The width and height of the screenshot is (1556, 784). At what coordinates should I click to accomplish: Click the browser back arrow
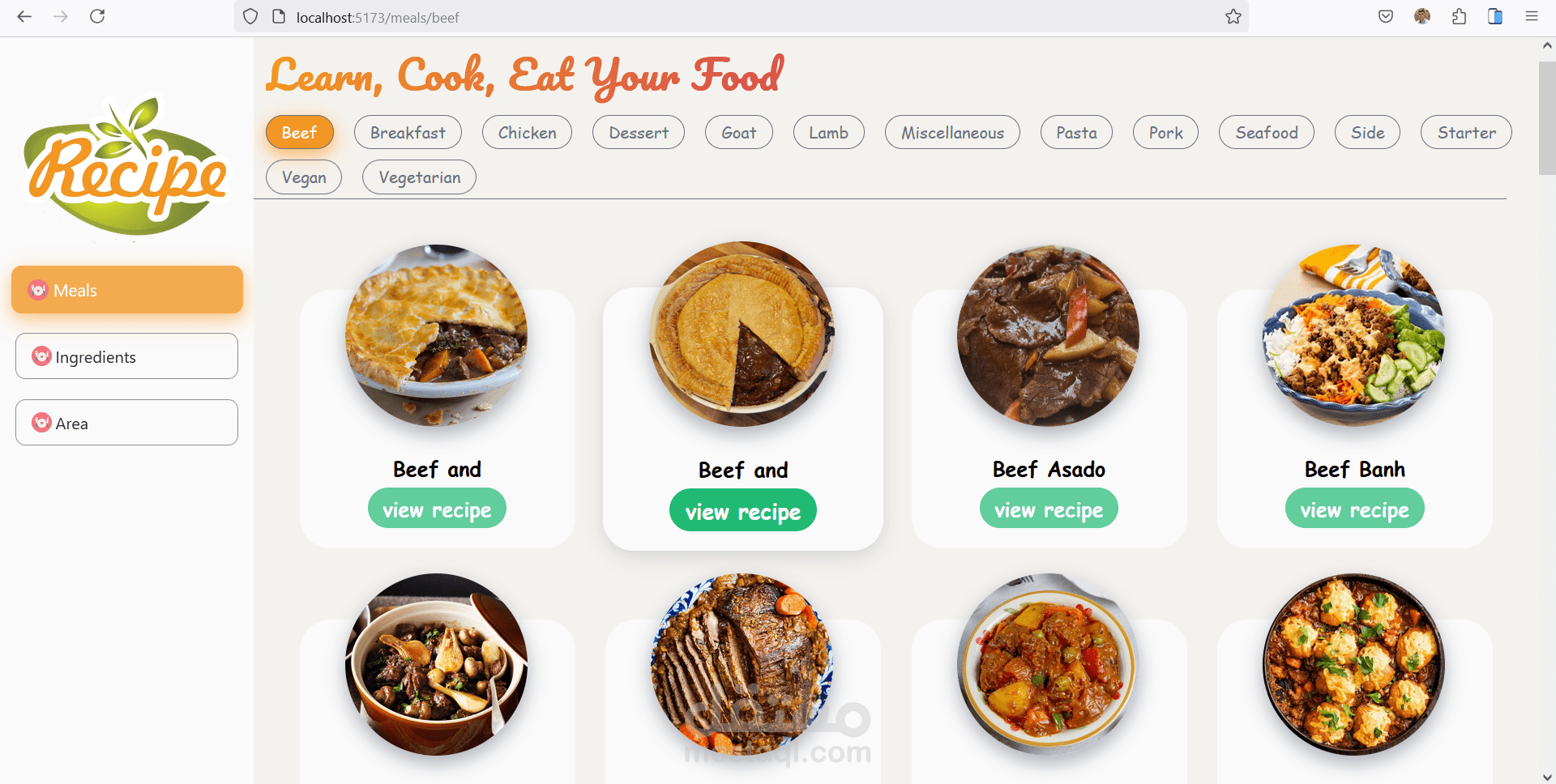point(24,16)
